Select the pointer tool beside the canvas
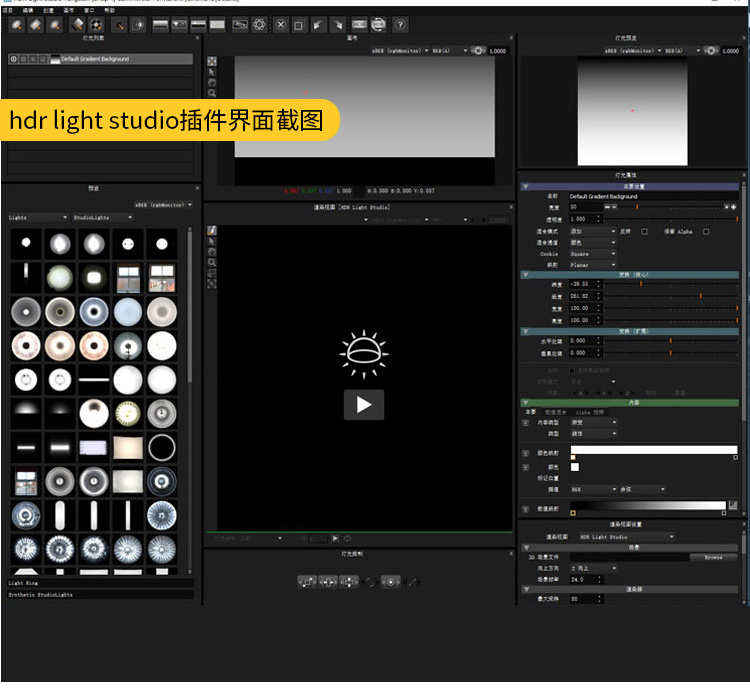 [211, 72]
